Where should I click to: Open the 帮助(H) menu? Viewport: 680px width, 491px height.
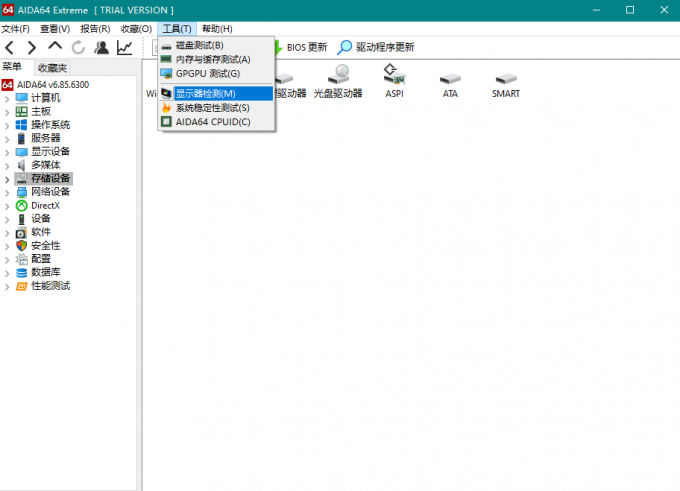point(216,29)
